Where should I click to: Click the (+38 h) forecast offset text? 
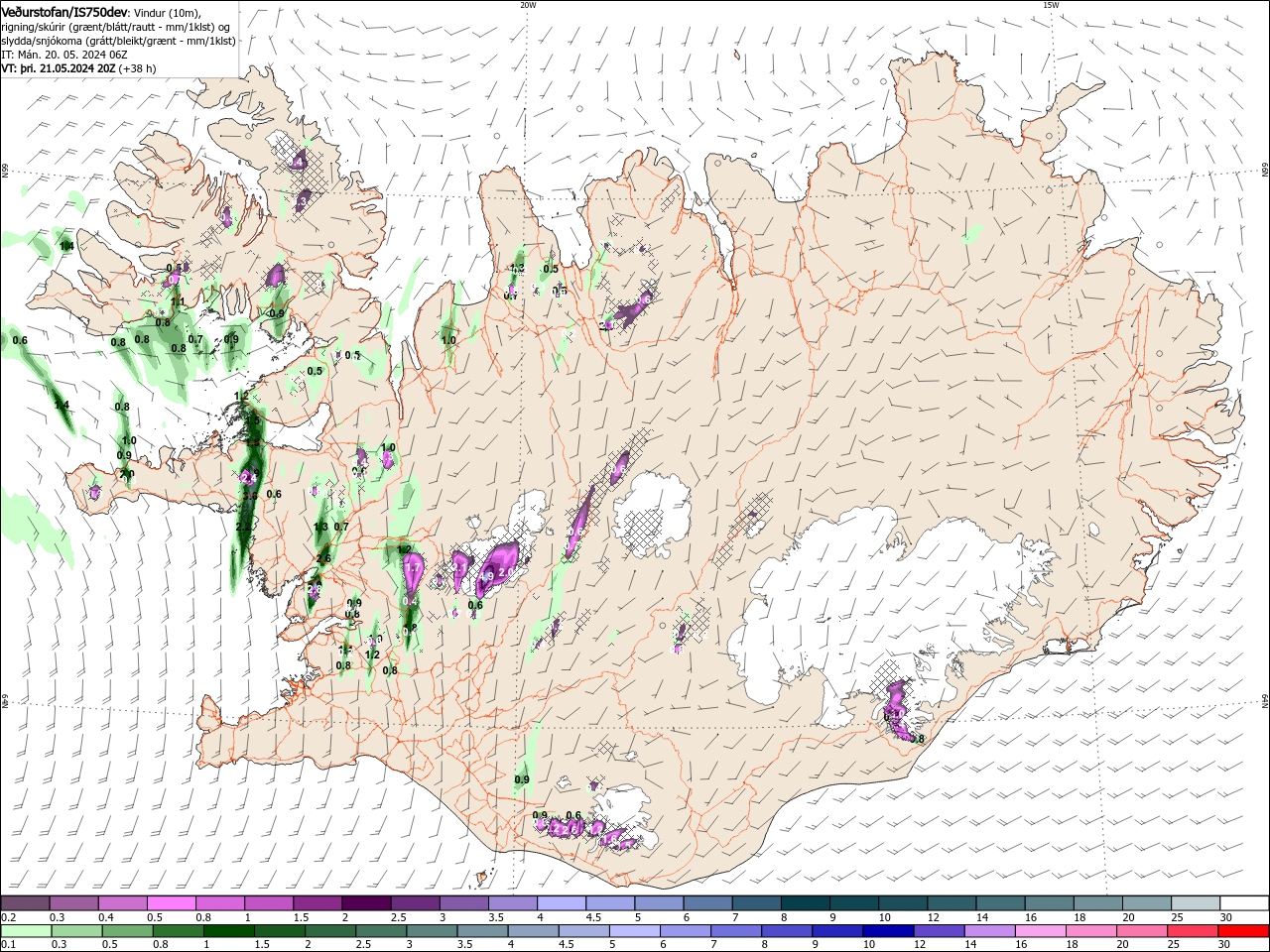click(138, 68)
